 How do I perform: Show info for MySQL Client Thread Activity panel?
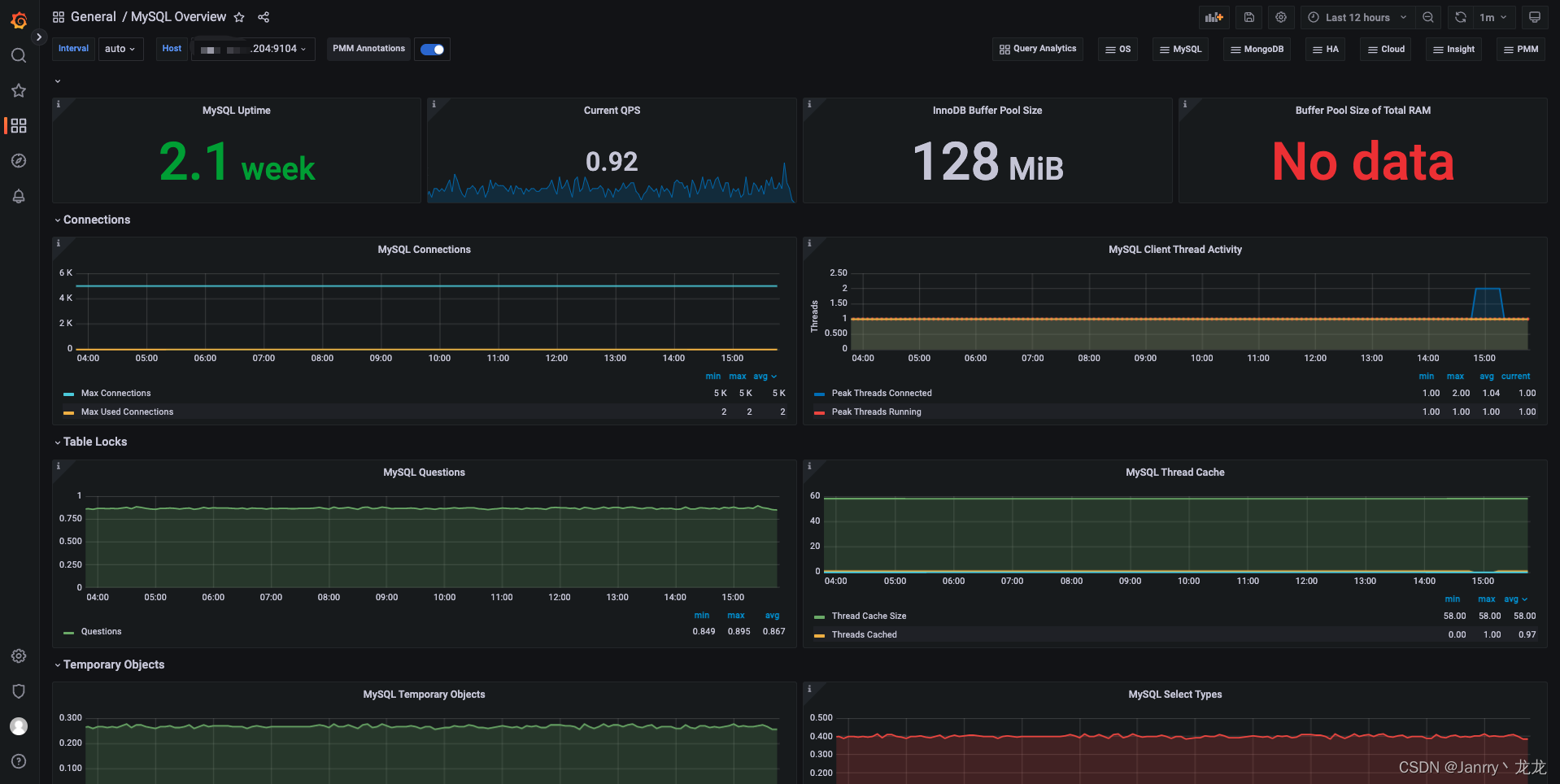click(x=809, y=243)
